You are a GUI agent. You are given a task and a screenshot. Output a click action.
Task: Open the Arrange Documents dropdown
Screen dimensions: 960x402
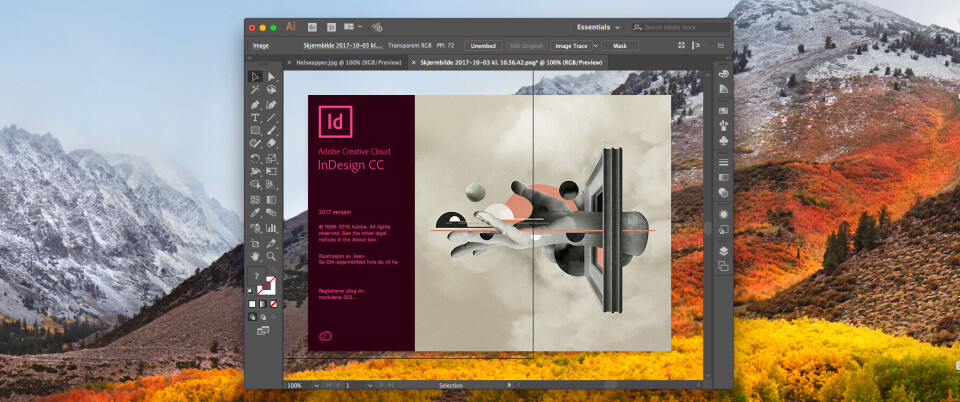point(353,27)
